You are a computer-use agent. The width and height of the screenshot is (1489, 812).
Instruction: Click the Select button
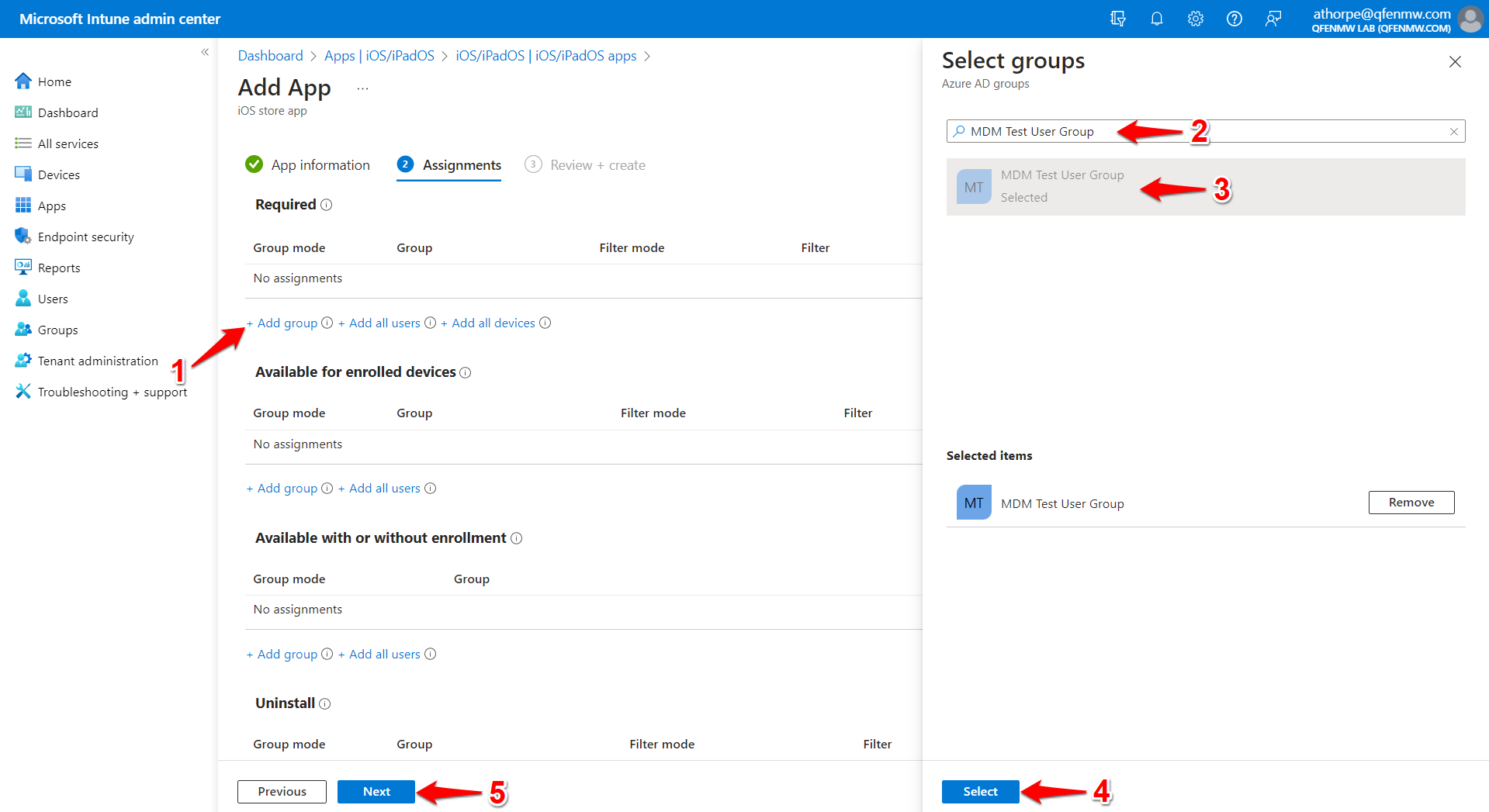tap(980, 791)
